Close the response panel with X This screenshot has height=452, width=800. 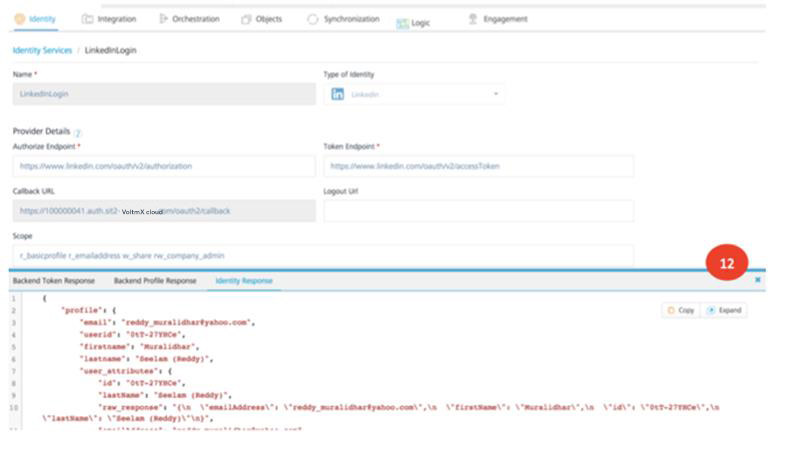757,280
